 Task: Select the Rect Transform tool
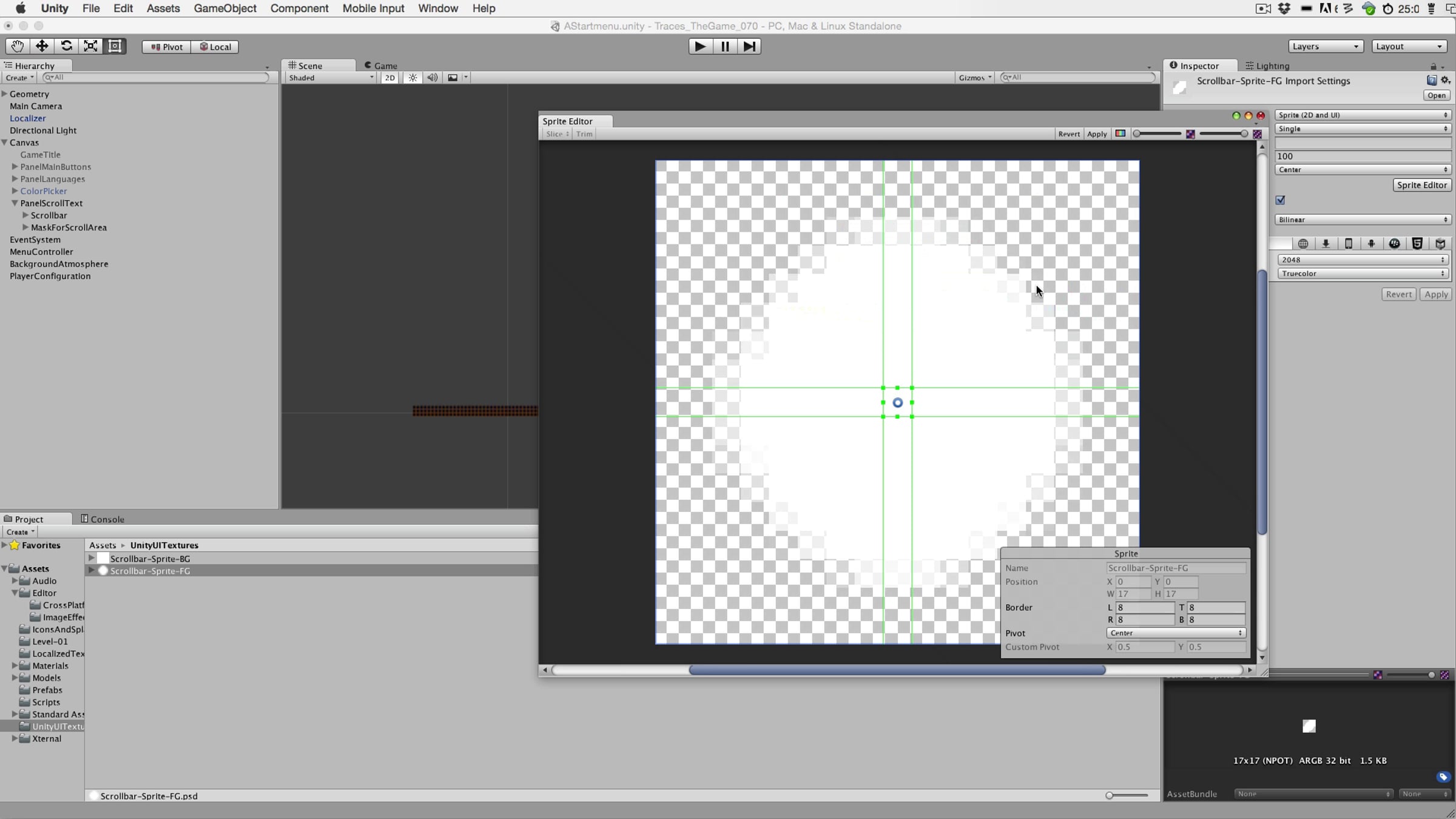(115, 46)
